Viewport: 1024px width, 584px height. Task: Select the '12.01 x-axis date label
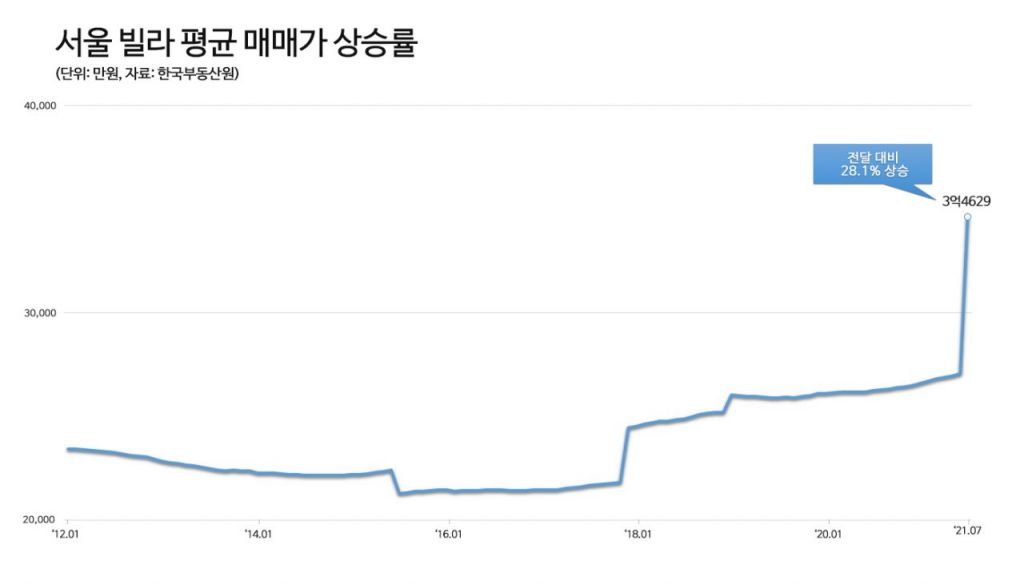coord(67,535)
